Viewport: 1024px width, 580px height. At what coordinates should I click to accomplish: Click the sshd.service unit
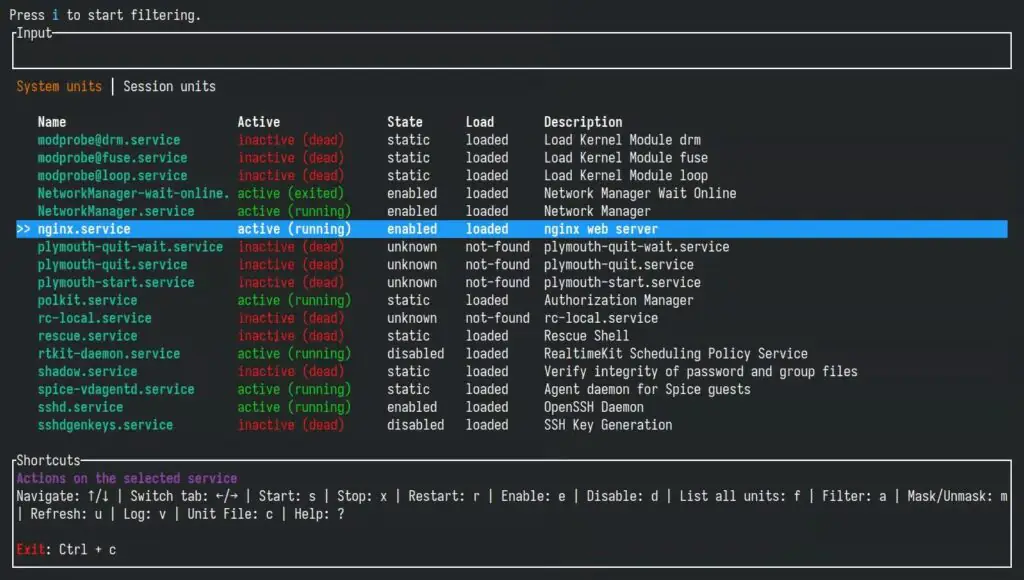[80, 407]
